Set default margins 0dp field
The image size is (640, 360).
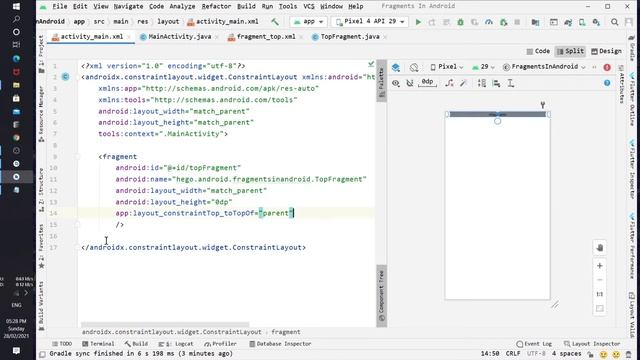click(427, 82)
